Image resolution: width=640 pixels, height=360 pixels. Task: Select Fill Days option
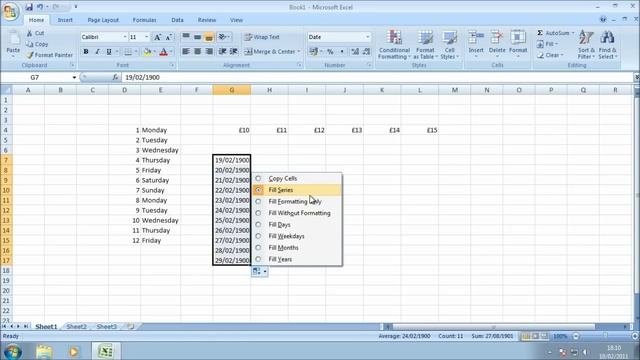click(x=297, y=224)
